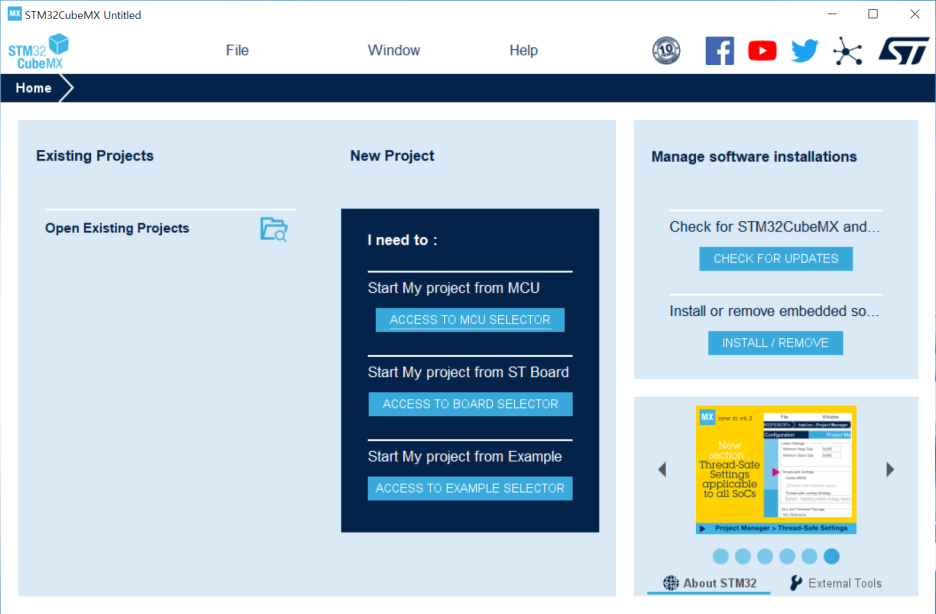
Task: Click the 'Existing Projects' heading
Action: click(95, 156)
